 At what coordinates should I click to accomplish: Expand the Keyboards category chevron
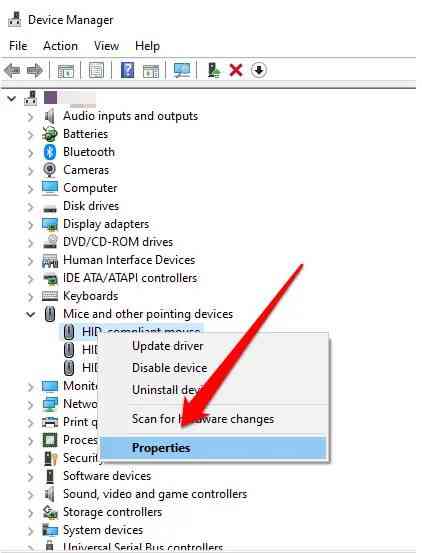(x=31, y=296)
